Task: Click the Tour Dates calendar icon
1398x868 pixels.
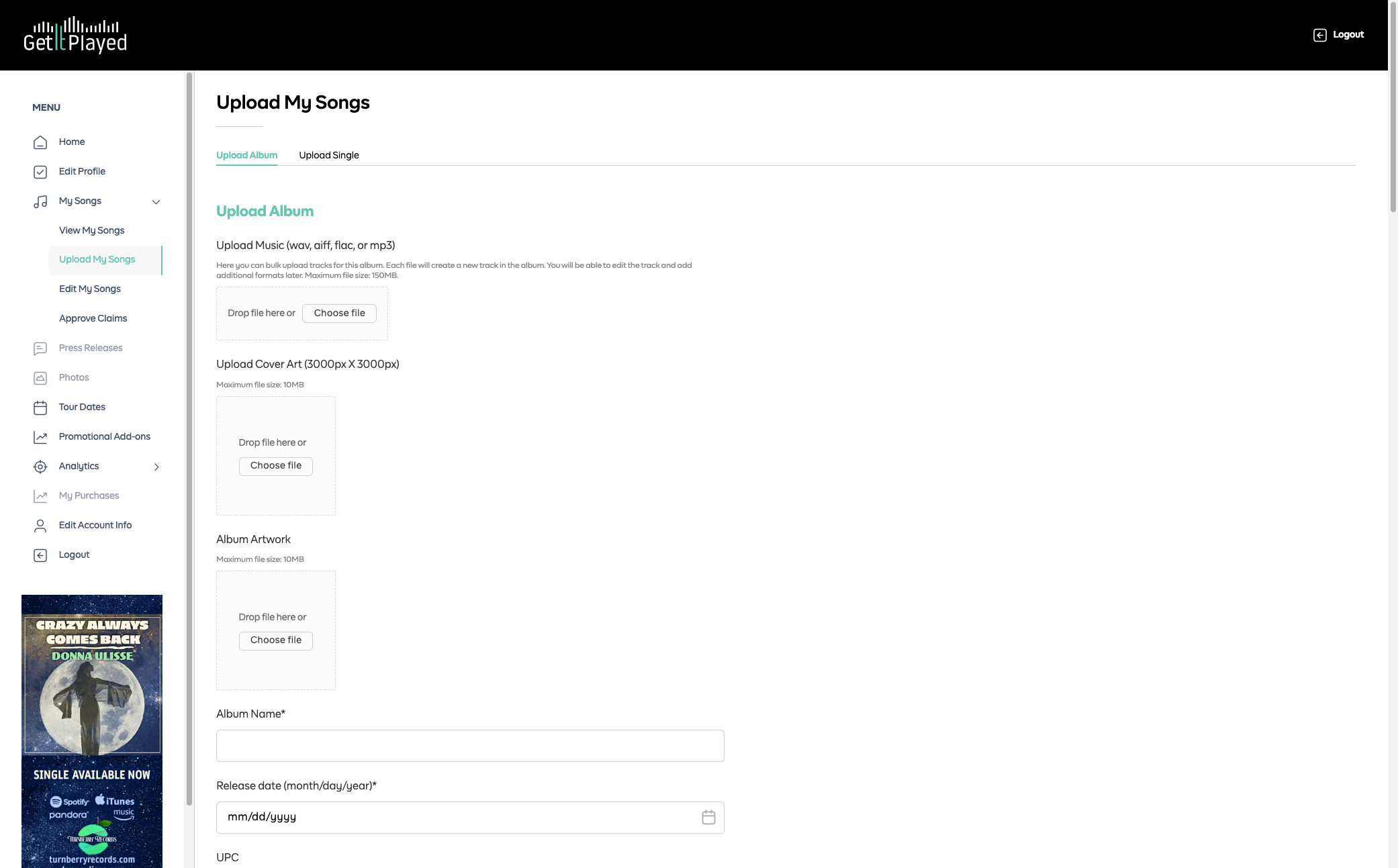Action: pyautogui.click(x=40, y=407)
